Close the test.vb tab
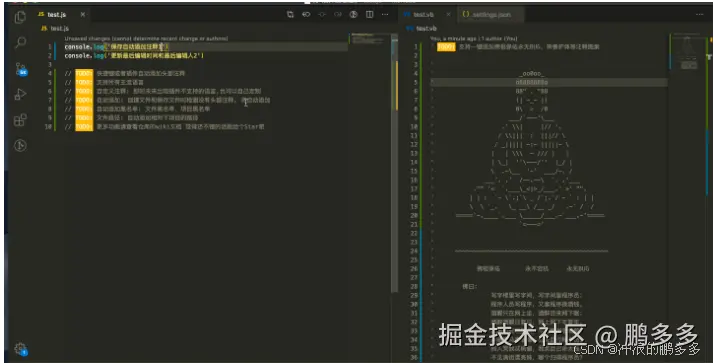 click(448, 15)
